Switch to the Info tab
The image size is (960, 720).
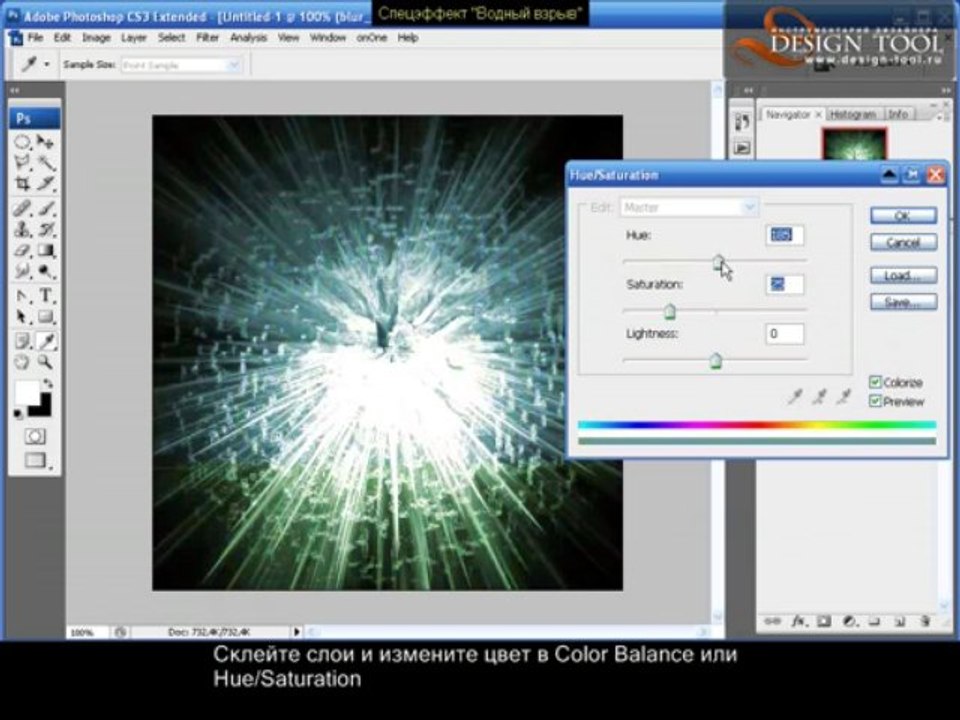tap(898, 114)
